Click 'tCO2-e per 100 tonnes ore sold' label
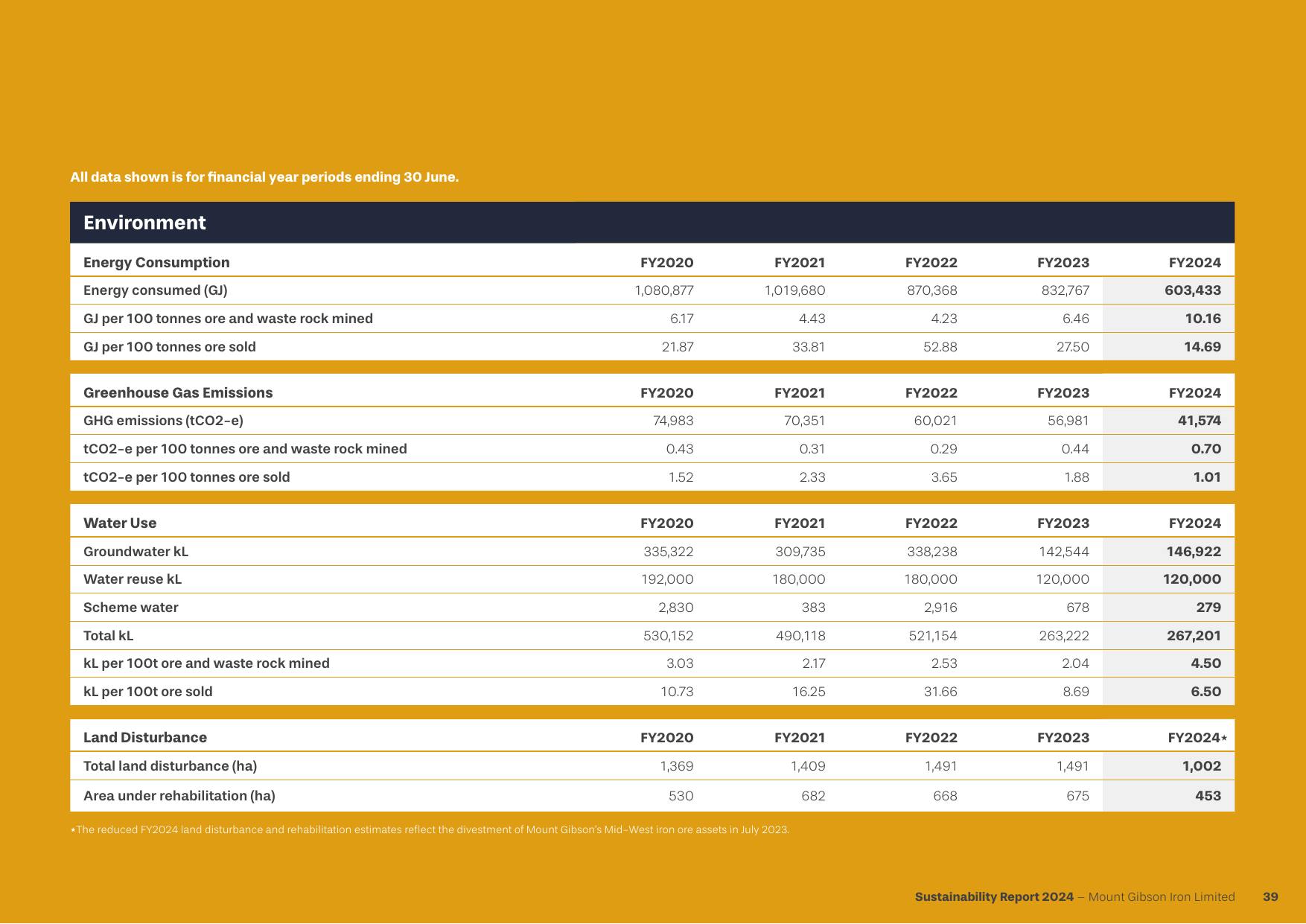 (x=187, y=477)
